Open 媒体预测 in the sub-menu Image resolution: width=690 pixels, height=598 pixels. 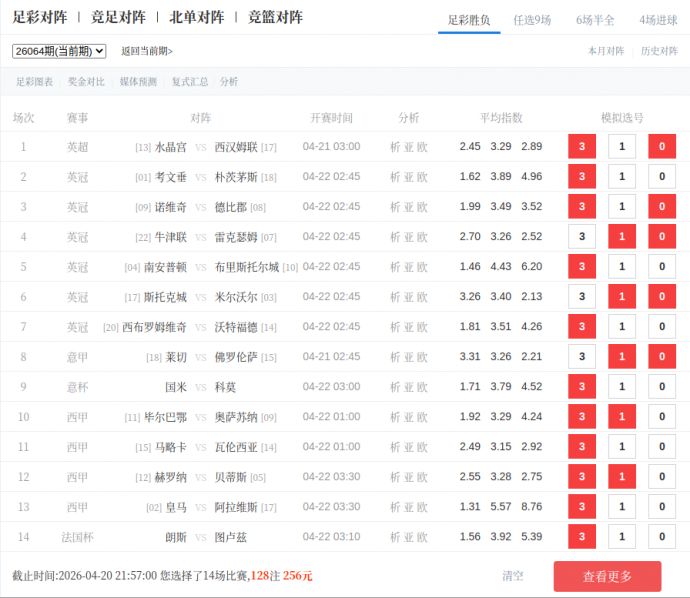pos(138,82)
